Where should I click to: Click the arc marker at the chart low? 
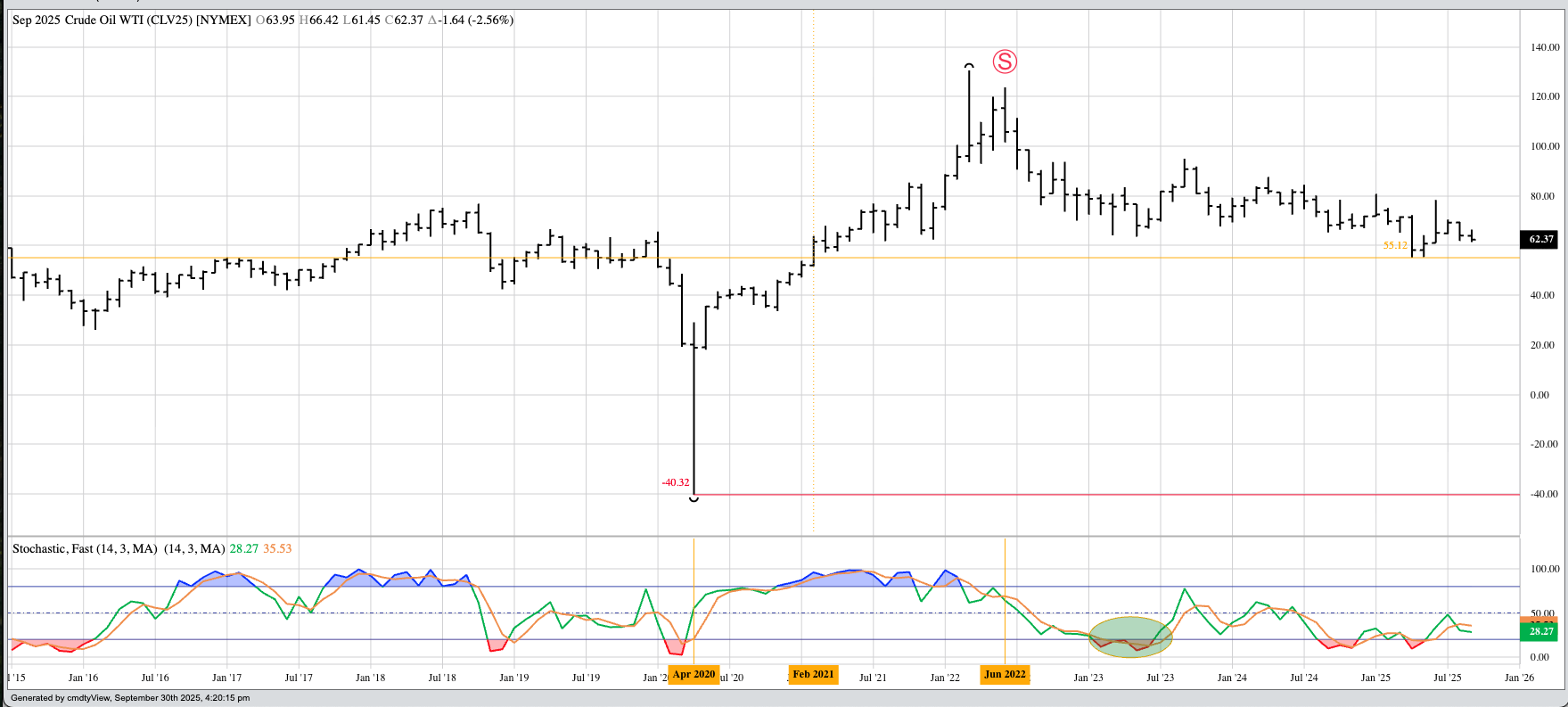coord(694,499)
